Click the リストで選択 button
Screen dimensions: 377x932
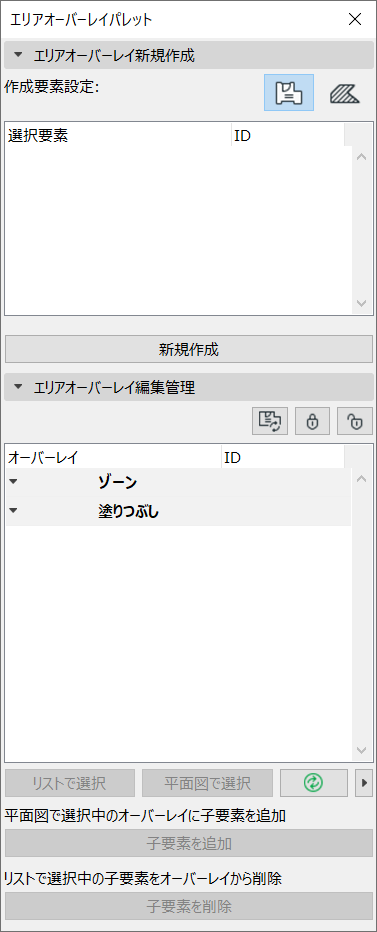tap(70, 783)
